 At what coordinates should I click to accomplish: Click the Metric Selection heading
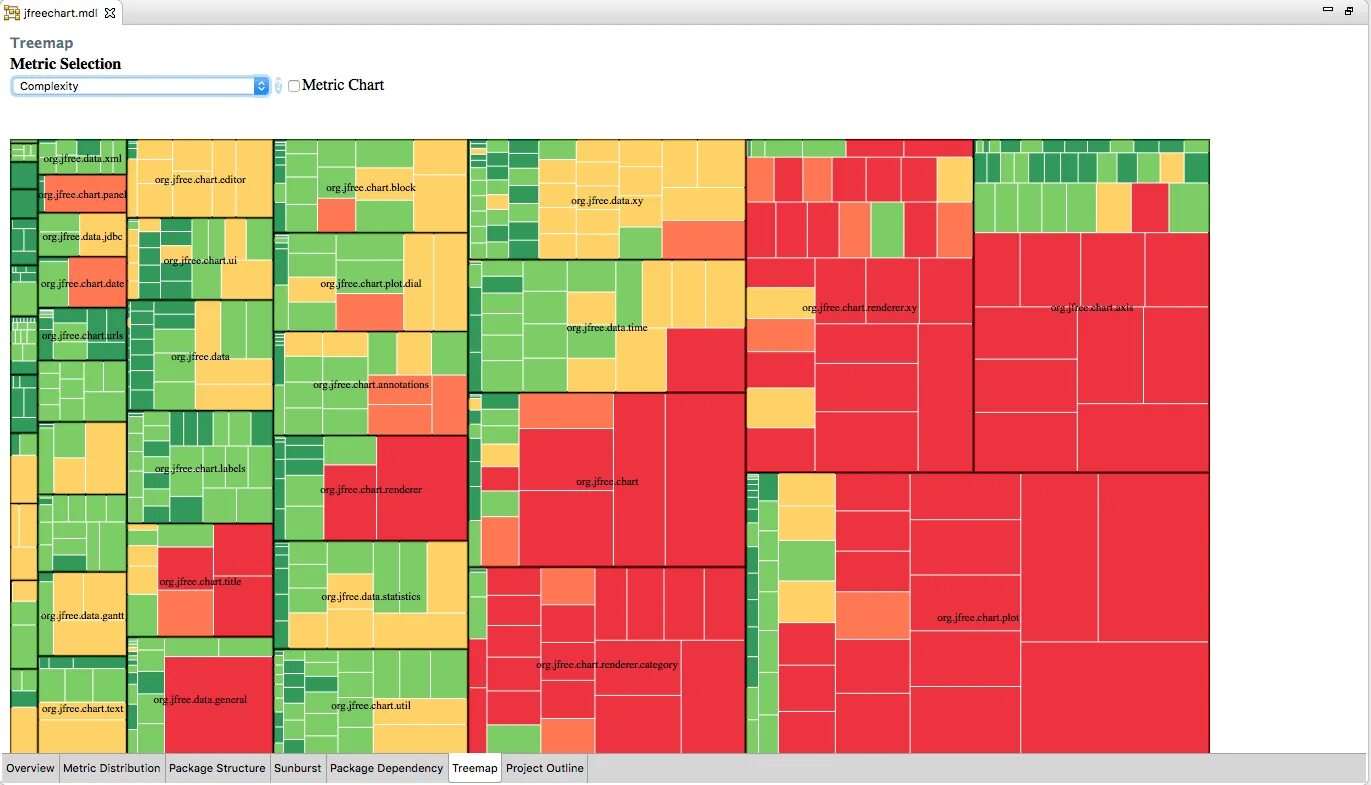click(65, 64)
